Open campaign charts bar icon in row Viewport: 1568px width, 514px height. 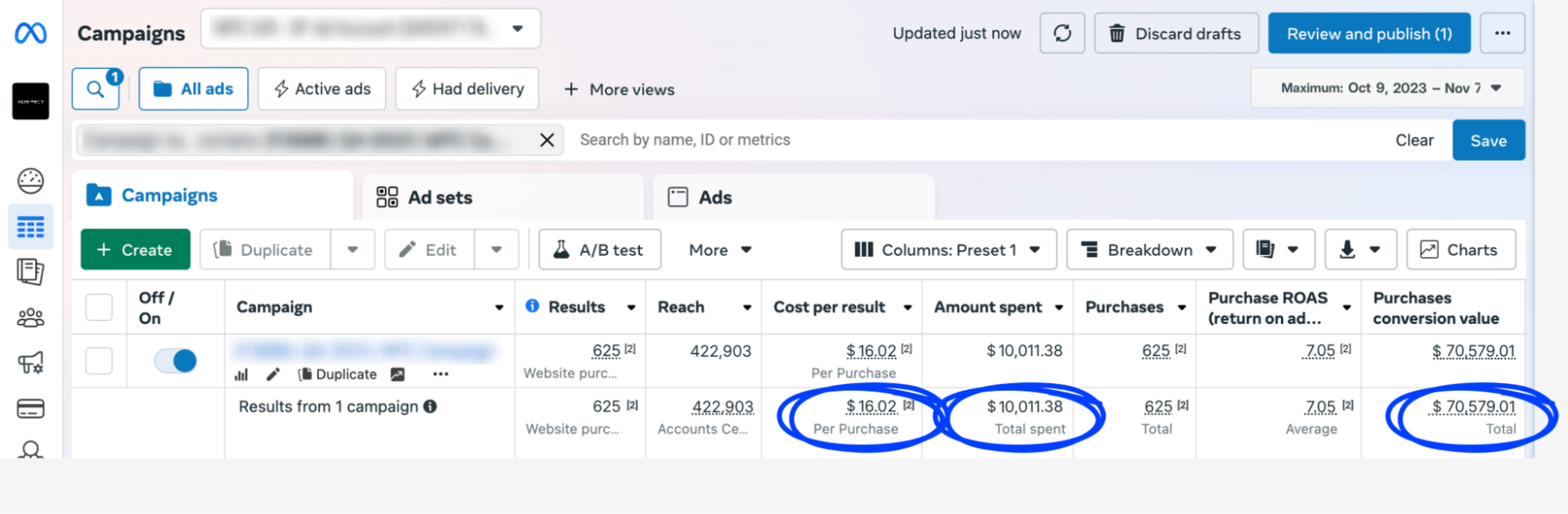tap(242, 374)
